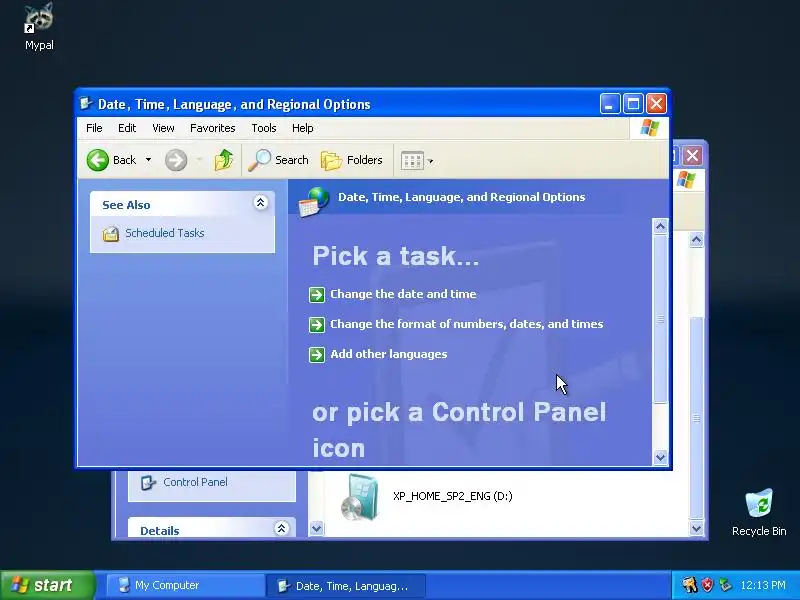Open Control Panel link in My Computer
The height and width of the screenshot is (600, 800).
pos(195,482)
